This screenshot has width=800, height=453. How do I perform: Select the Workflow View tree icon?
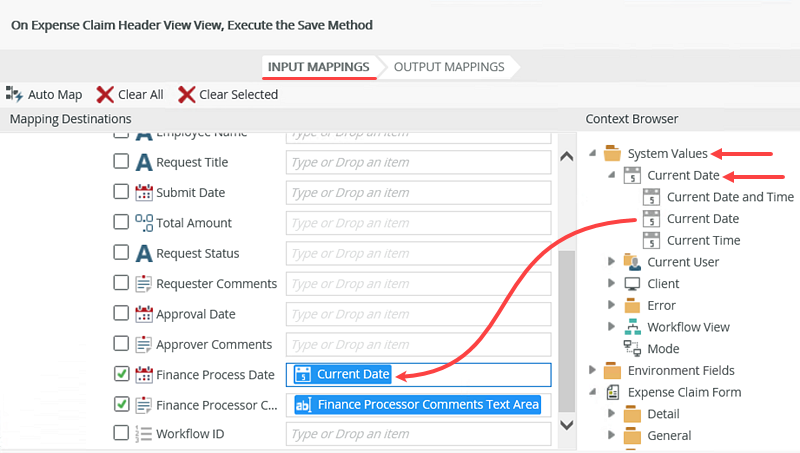click(x=632, y=327)
